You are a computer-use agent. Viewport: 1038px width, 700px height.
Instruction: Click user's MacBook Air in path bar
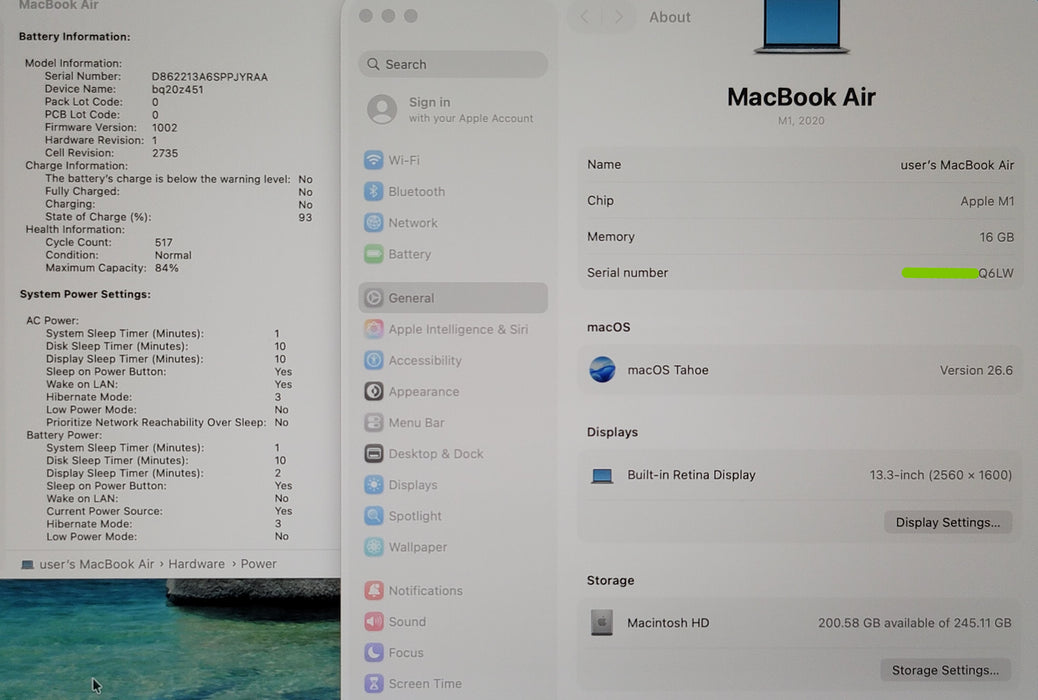click(97, 564)
